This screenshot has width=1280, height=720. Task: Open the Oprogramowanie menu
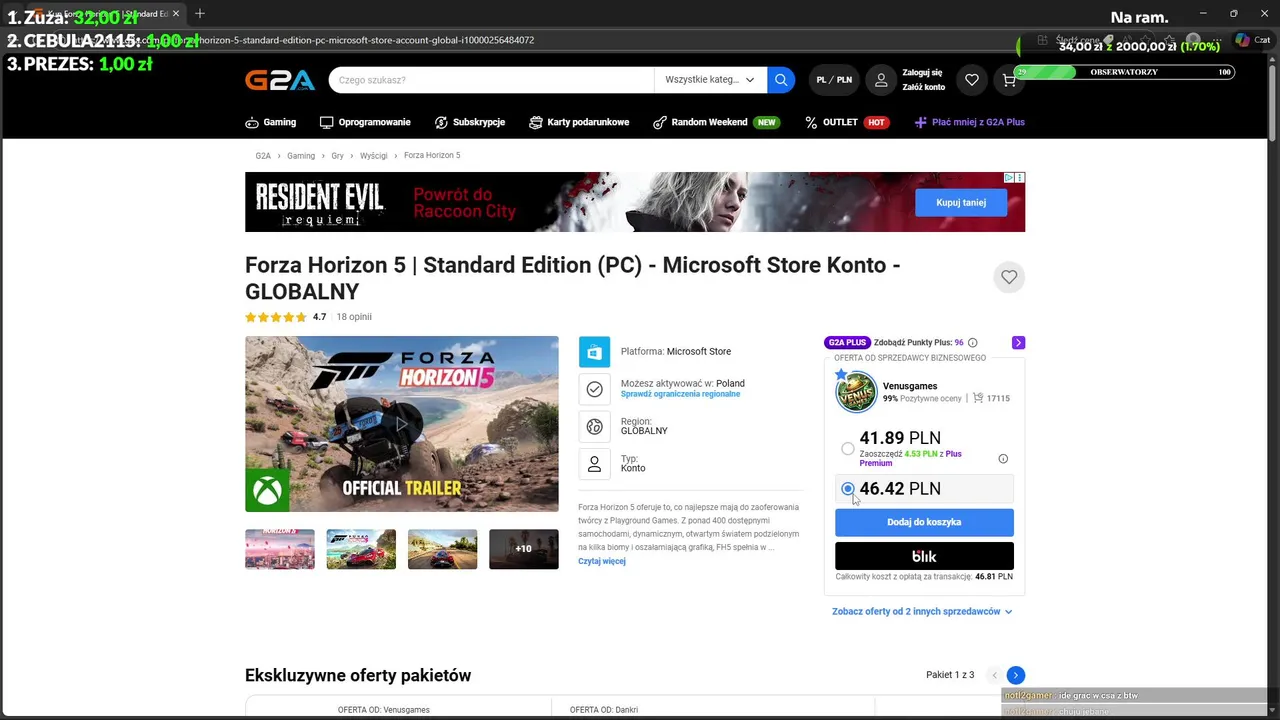coord(365,122)
